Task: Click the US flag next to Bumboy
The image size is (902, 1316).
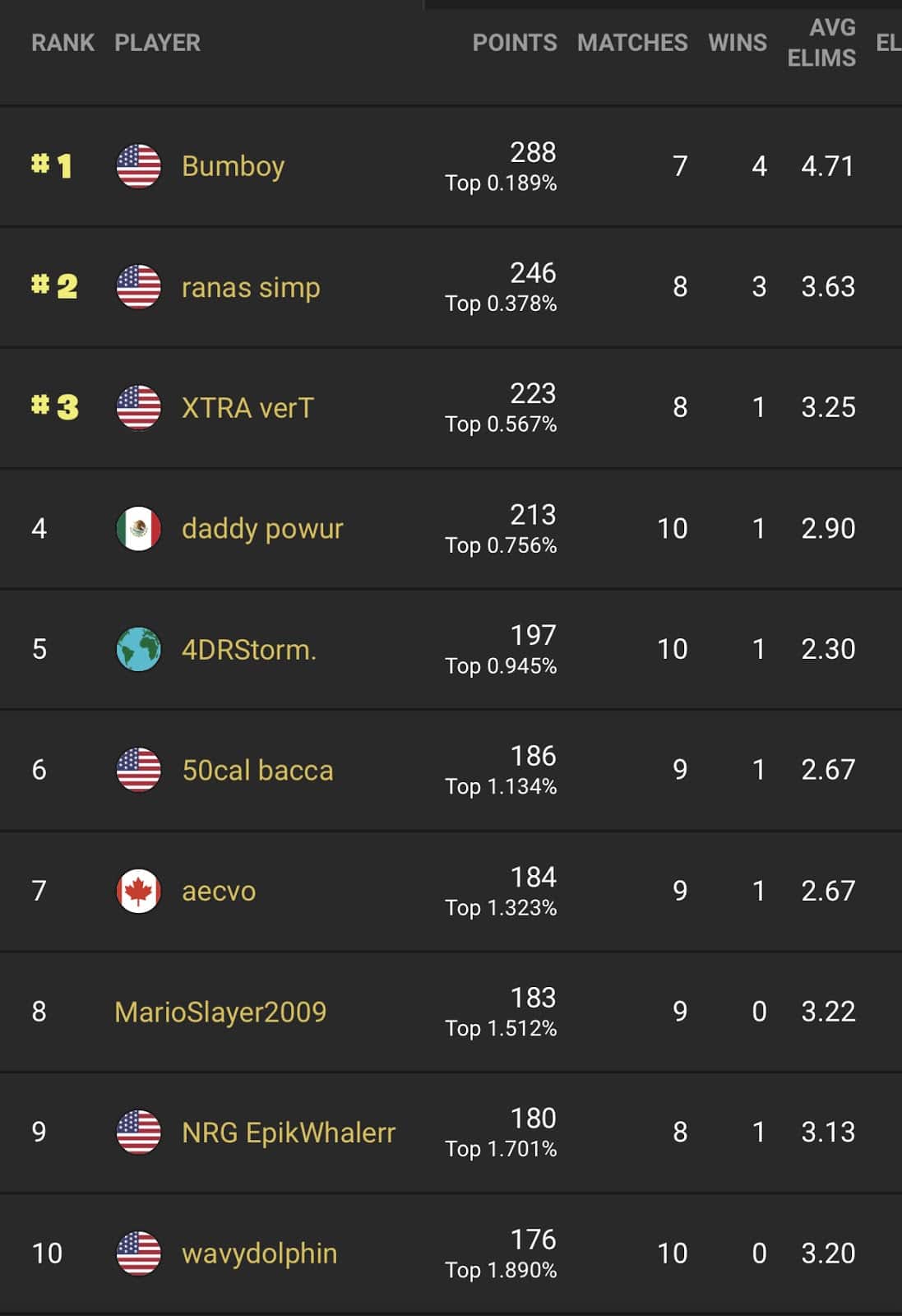Action: click(x=138, y=164)
